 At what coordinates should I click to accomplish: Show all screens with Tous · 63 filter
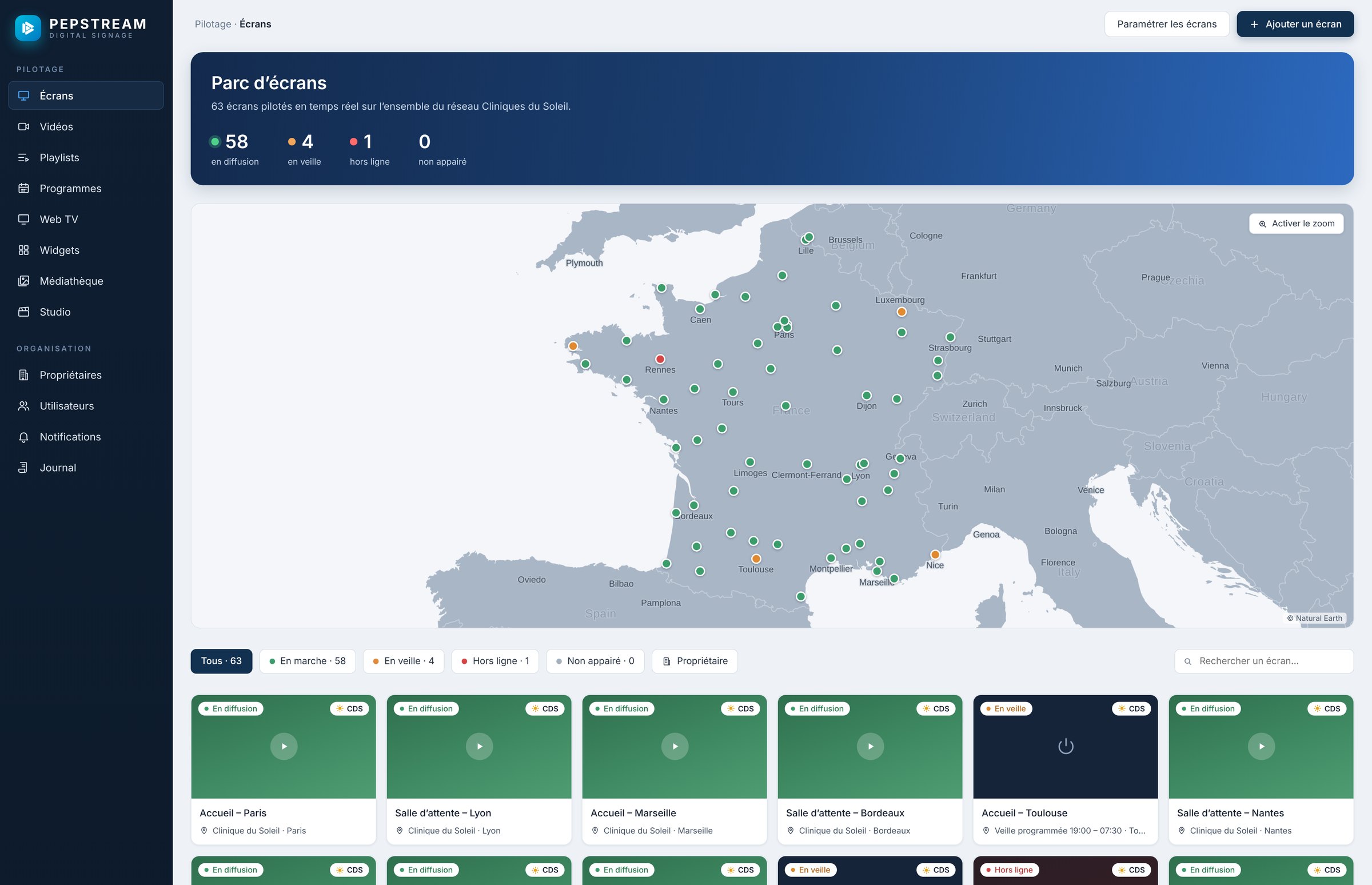pyautogui.click(x=221, y=661)
